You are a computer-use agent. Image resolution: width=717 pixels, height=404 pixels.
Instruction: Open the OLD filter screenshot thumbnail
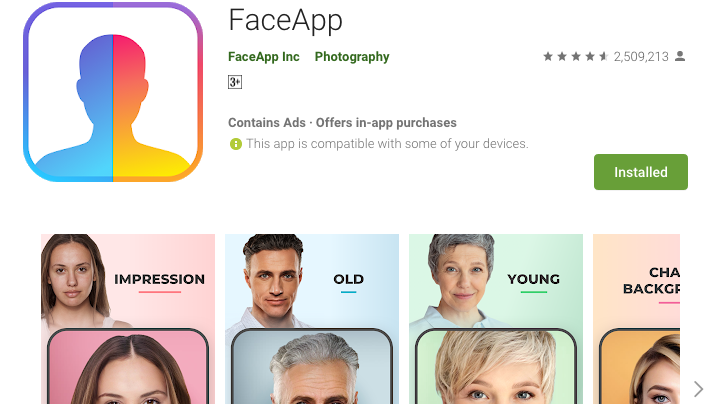(312, 319)
